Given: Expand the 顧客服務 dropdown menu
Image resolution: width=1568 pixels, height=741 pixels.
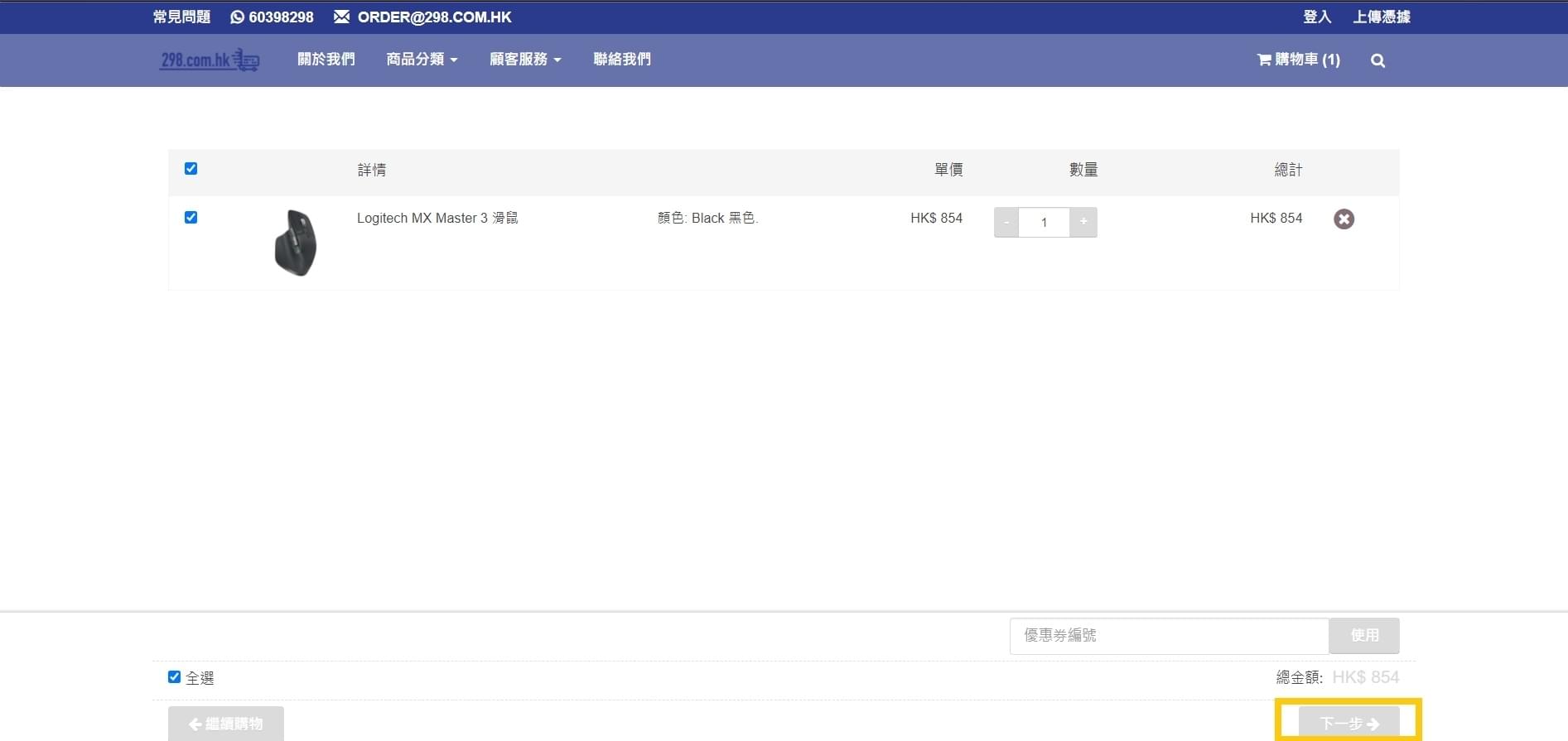Looking at the screenshot, I should tap(525, 60).
